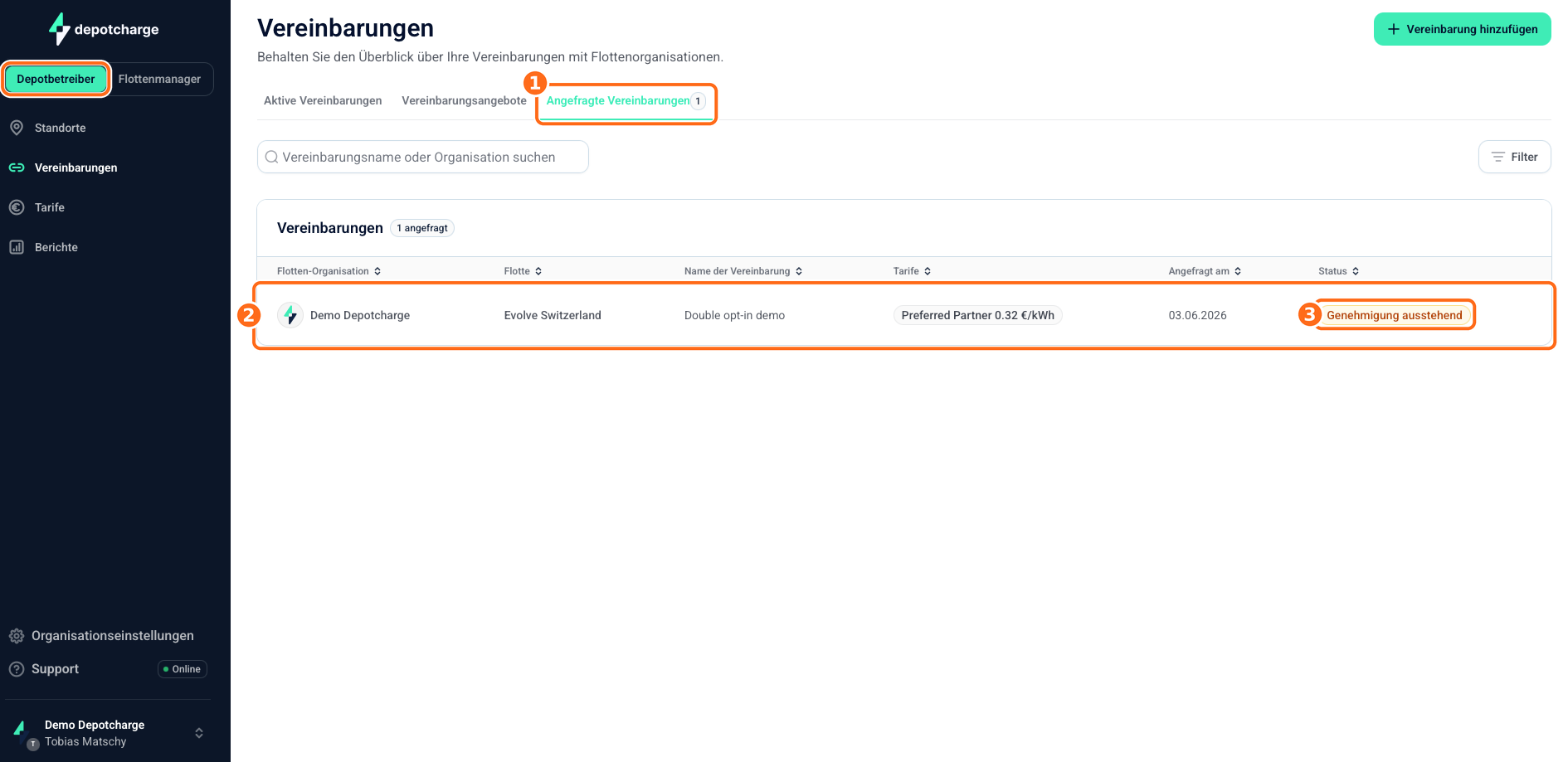Switch to Depotbetreiber mode
Screen dimensions: 1568x762
[56, 79]
